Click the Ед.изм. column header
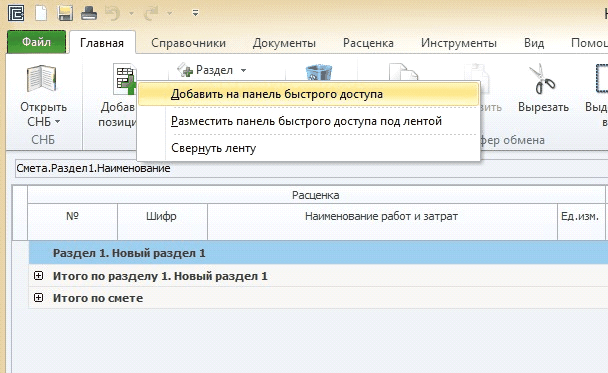The height and width of the screenshot is (373, 608). click(x=580, y=222)
